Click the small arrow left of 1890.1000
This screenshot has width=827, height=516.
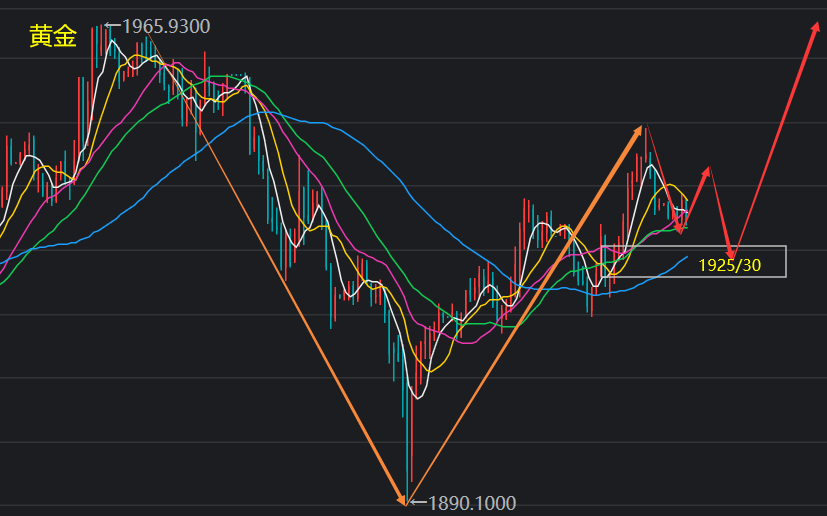click(x=418, y=502)
